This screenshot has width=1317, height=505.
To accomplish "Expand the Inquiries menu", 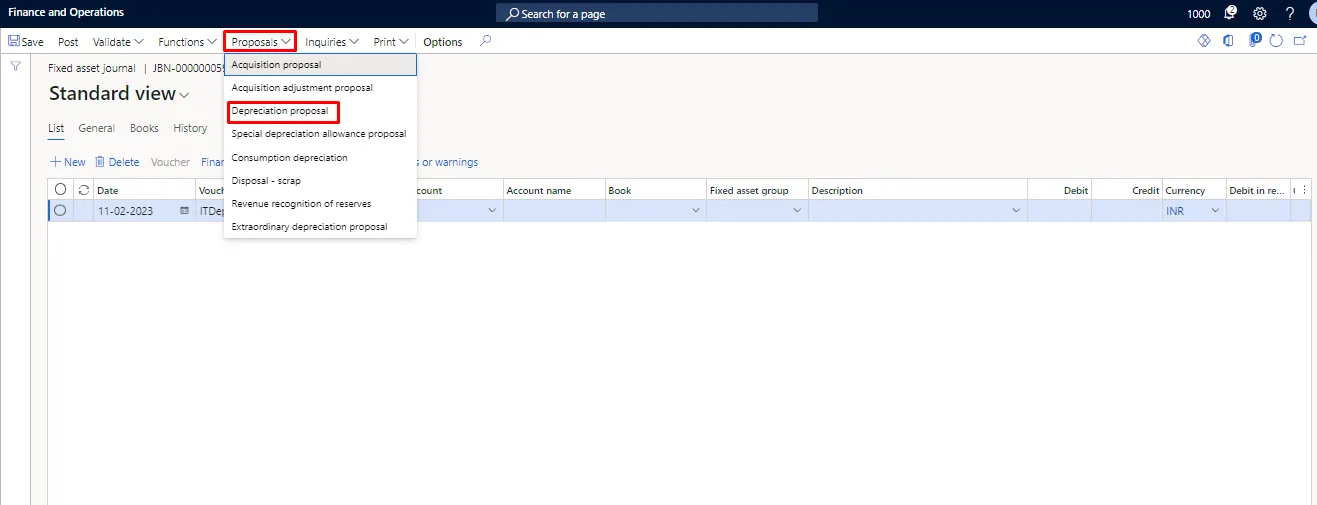I will 332,42.
